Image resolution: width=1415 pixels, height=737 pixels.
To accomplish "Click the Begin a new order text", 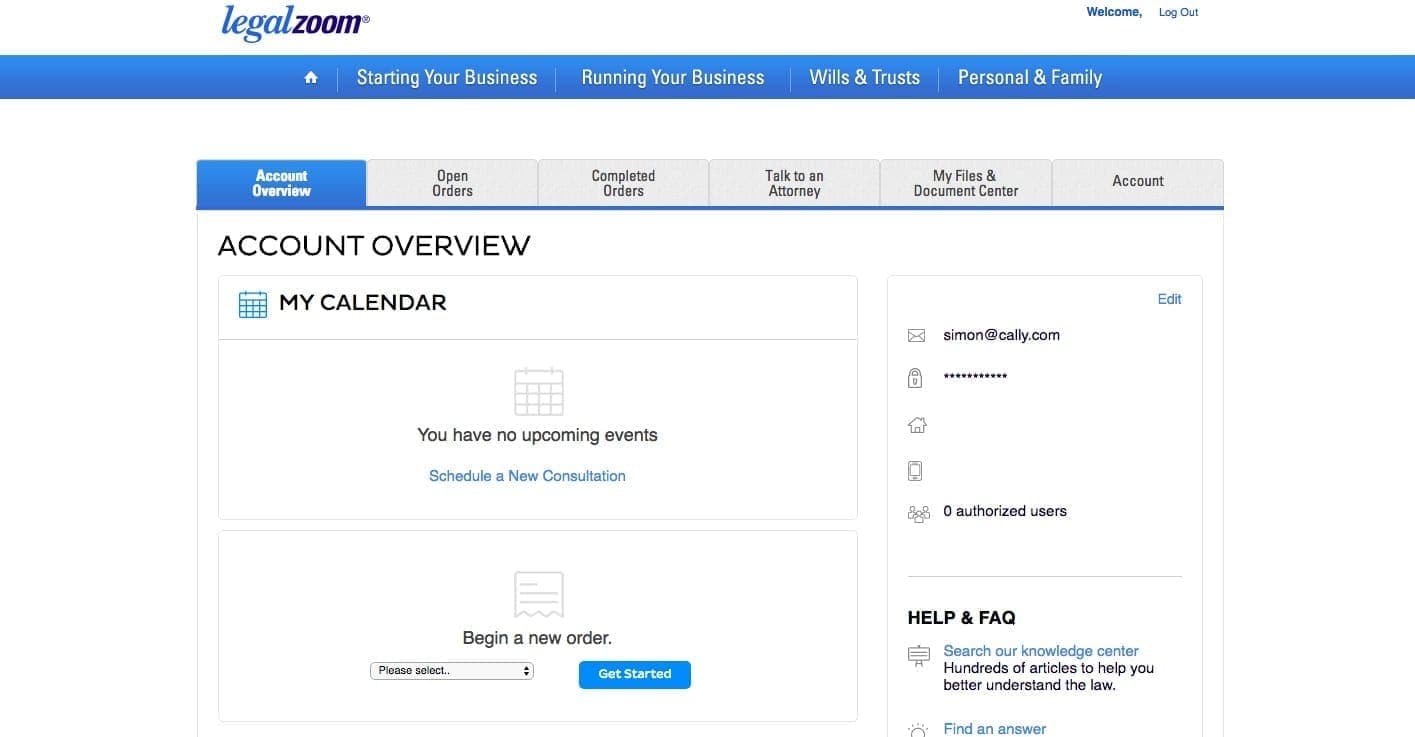I will [537, 638].
